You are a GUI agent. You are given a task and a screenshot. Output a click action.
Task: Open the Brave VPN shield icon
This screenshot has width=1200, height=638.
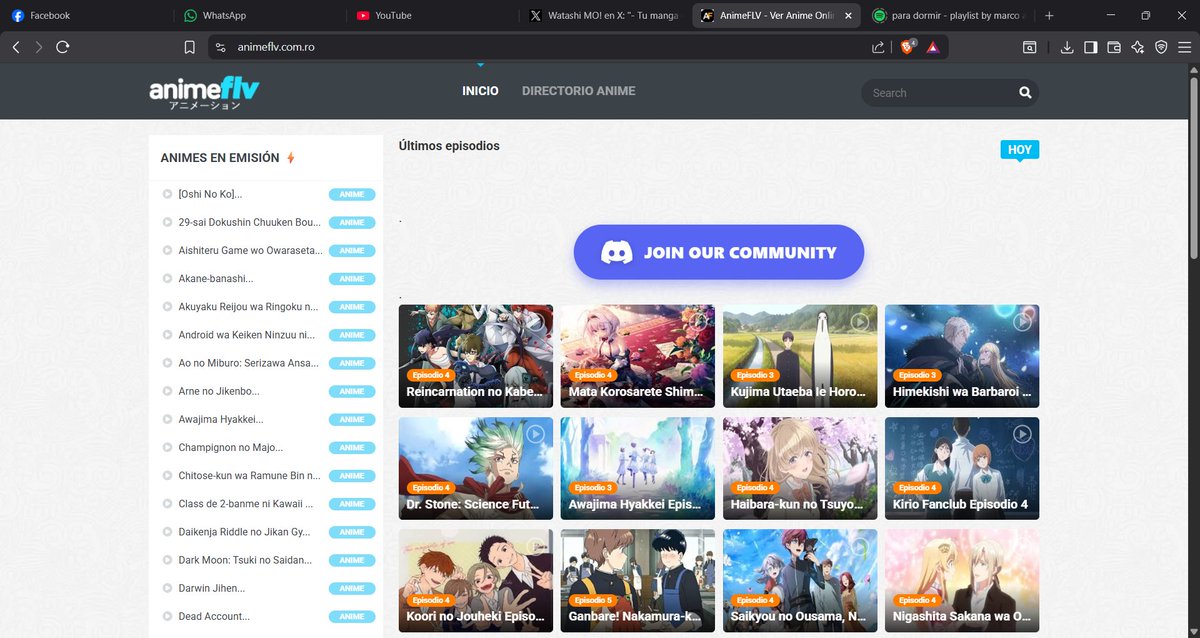coord(1161,47)
